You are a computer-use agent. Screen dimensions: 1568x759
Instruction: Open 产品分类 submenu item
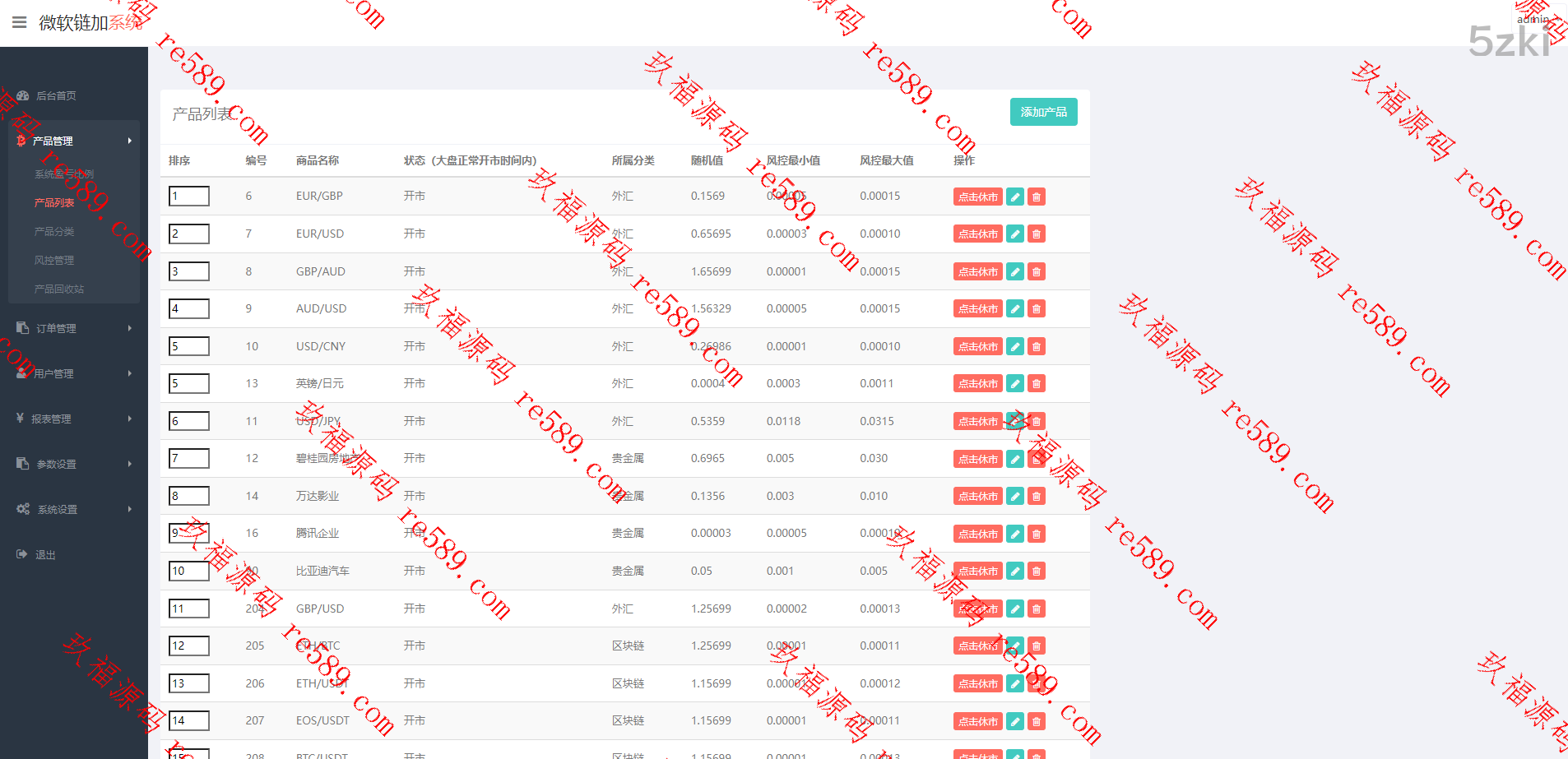click(x=54, y=232)
